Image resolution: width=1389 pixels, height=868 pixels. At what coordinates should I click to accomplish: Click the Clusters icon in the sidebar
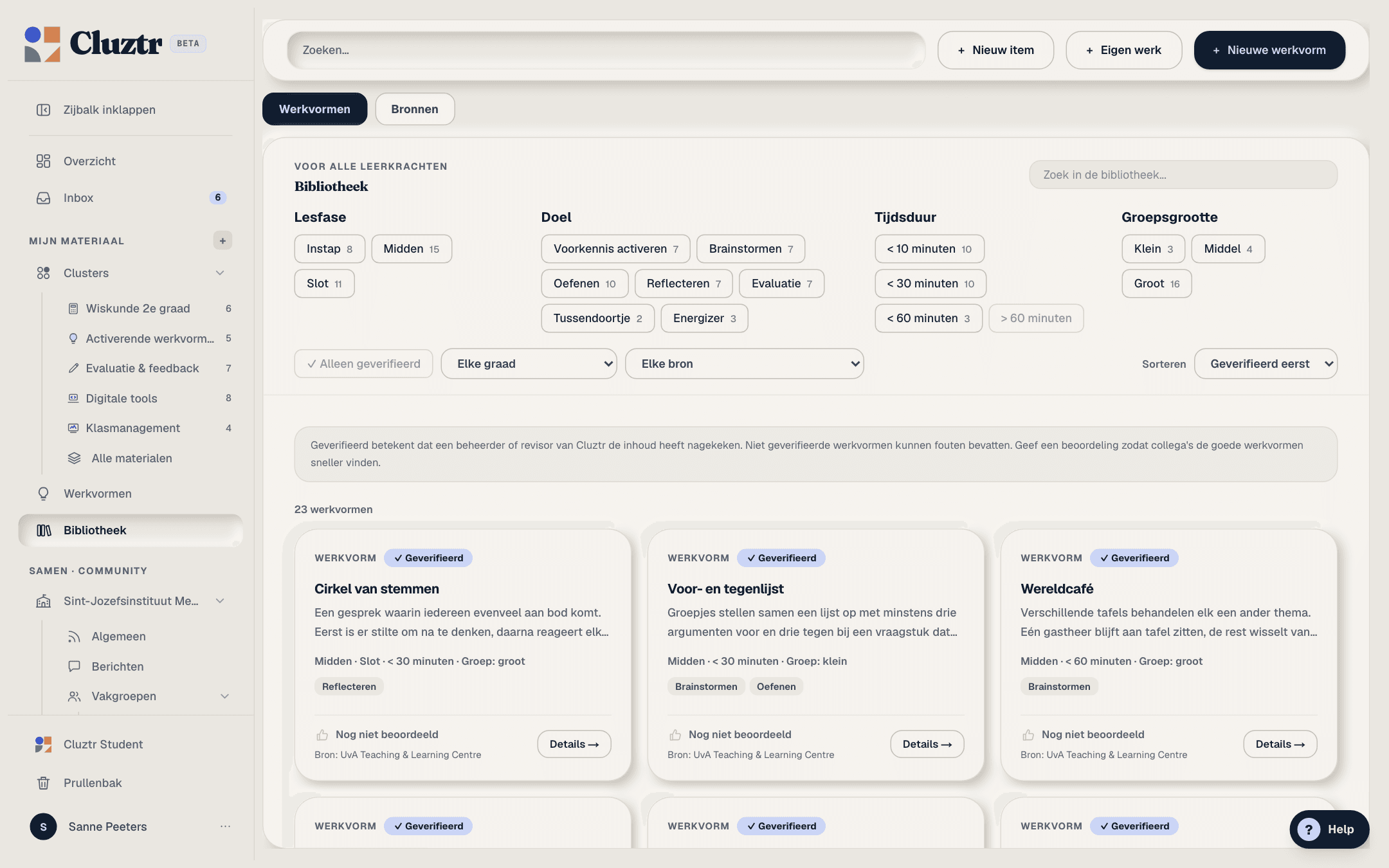43,273
